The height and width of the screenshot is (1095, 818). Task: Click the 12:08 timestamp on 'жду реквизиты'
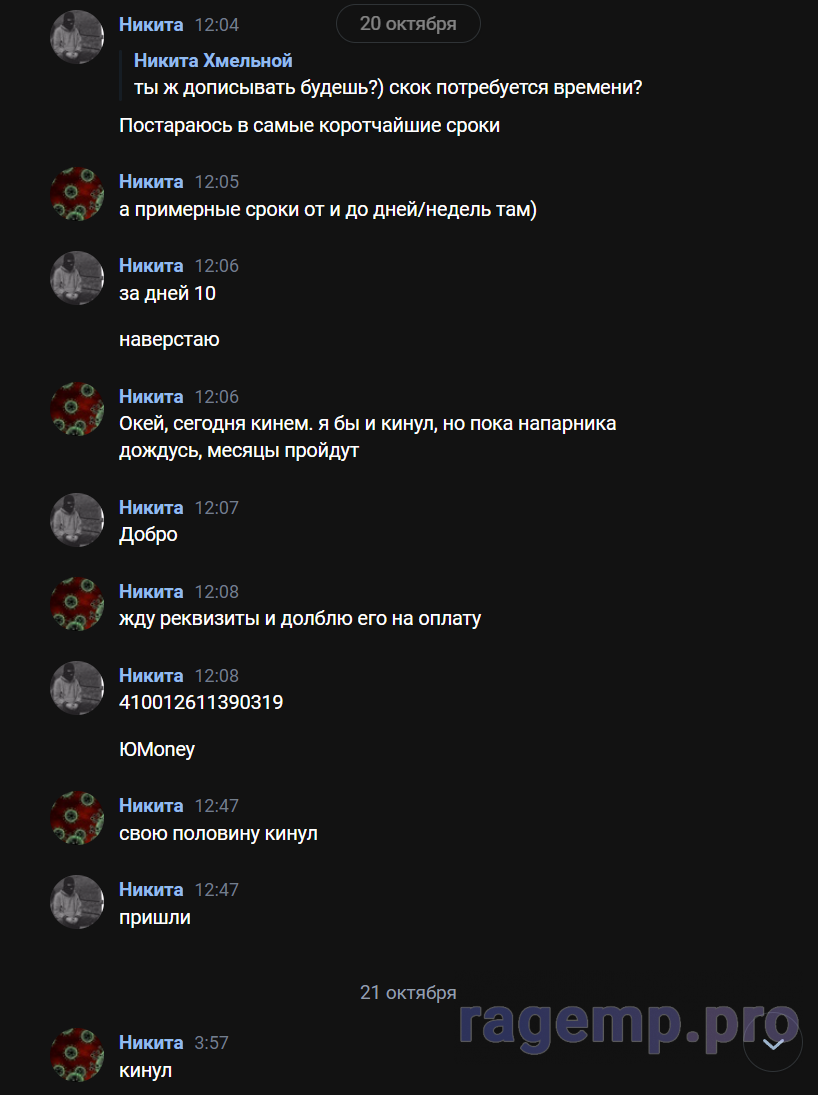coord(217,592)
